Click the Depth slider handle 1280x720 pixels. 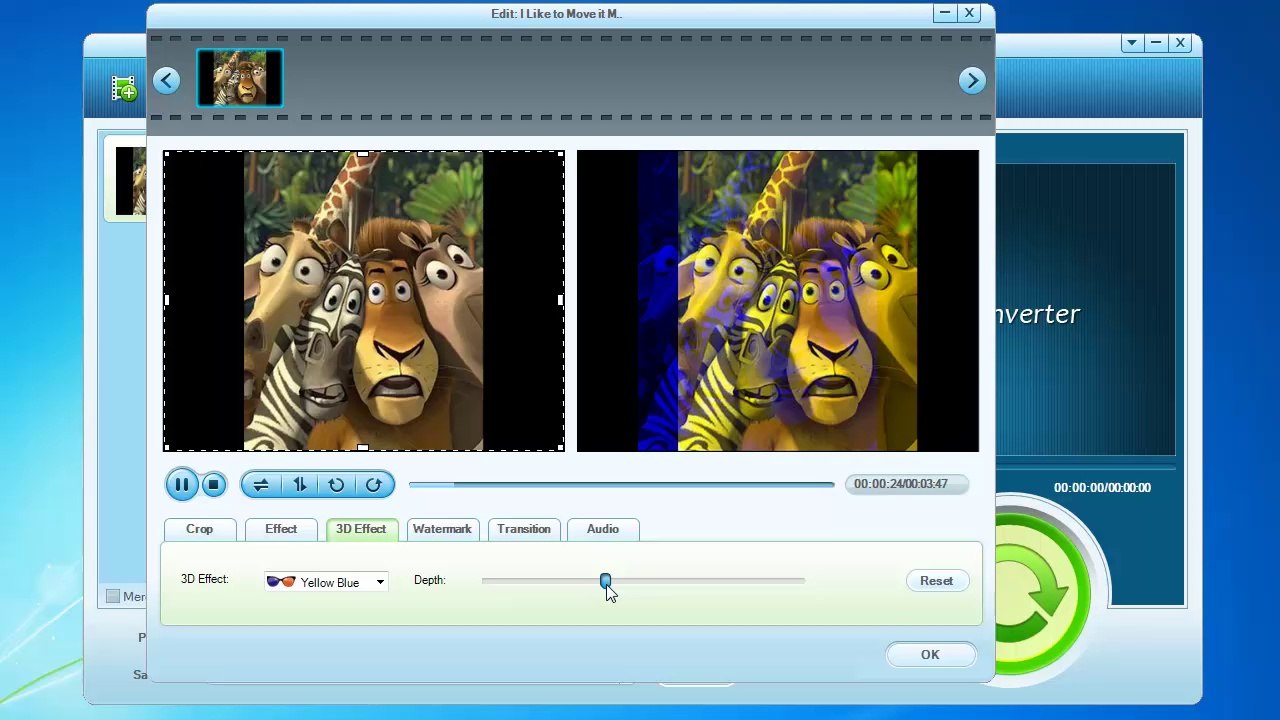point(605,581)
